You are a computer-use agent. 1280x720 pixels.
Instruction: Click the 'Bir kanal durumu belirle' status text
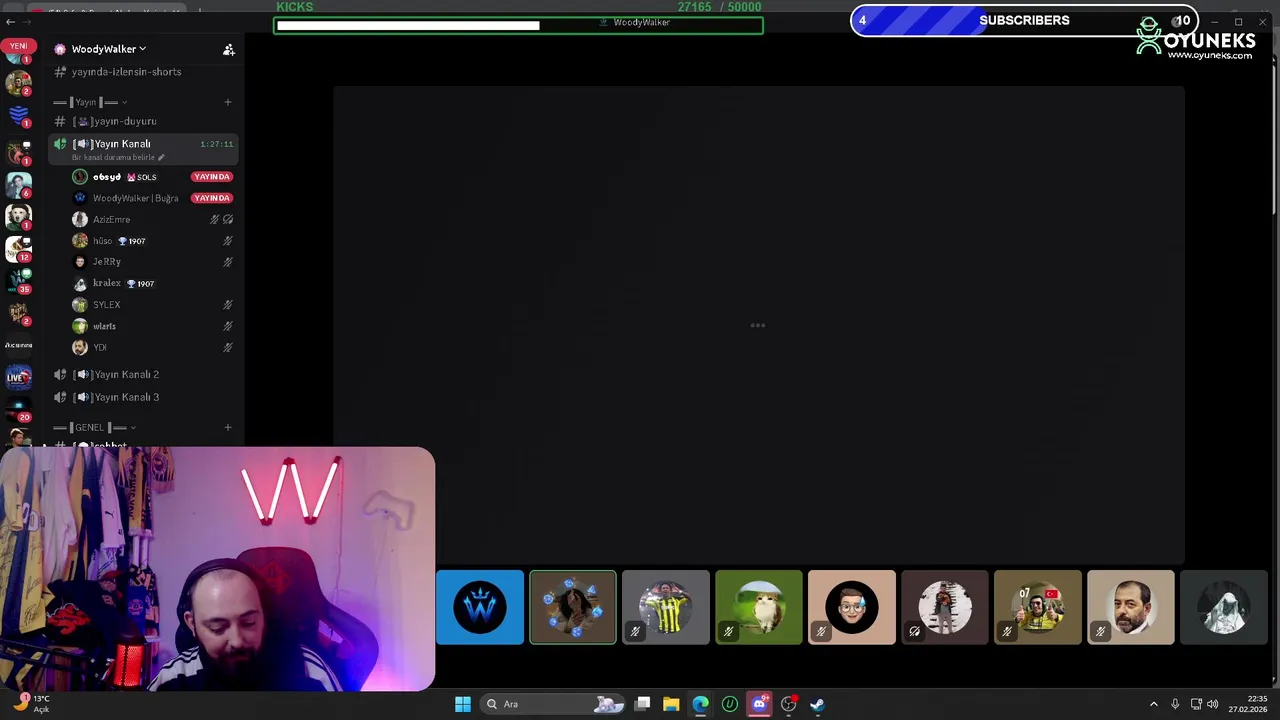pos(113,158)
